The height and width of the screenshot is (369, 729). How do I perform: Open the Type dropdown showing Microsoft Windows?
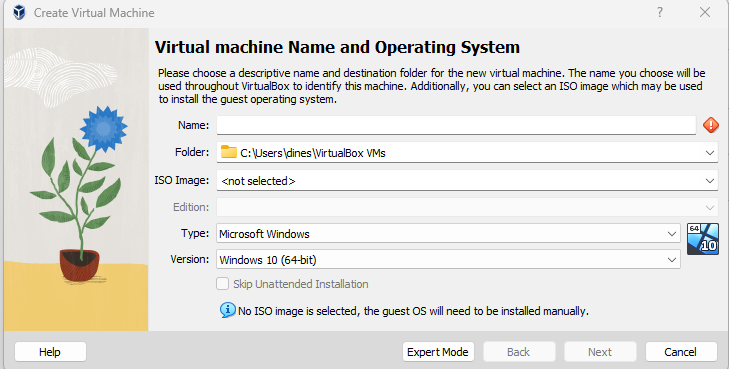[x=449, y=234]
